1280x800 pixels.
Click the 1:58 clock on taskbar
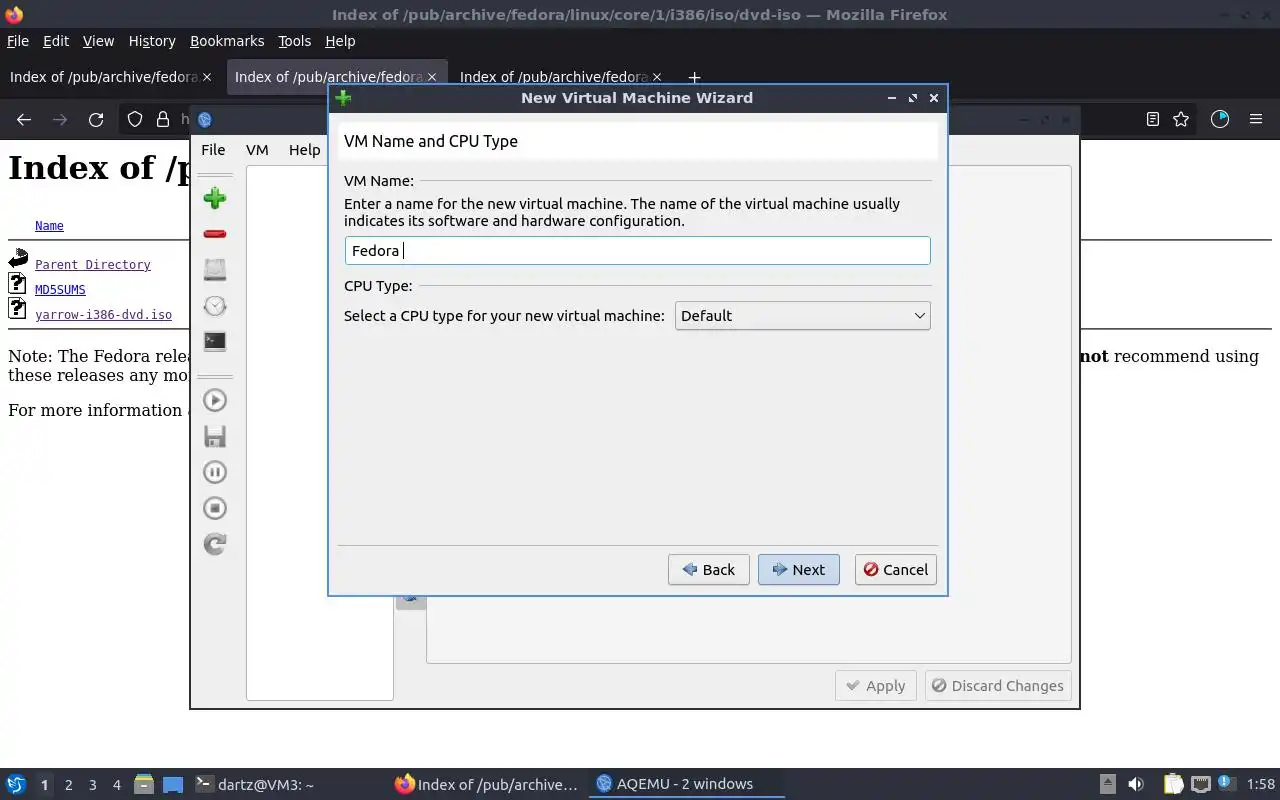coord(1261,785)
